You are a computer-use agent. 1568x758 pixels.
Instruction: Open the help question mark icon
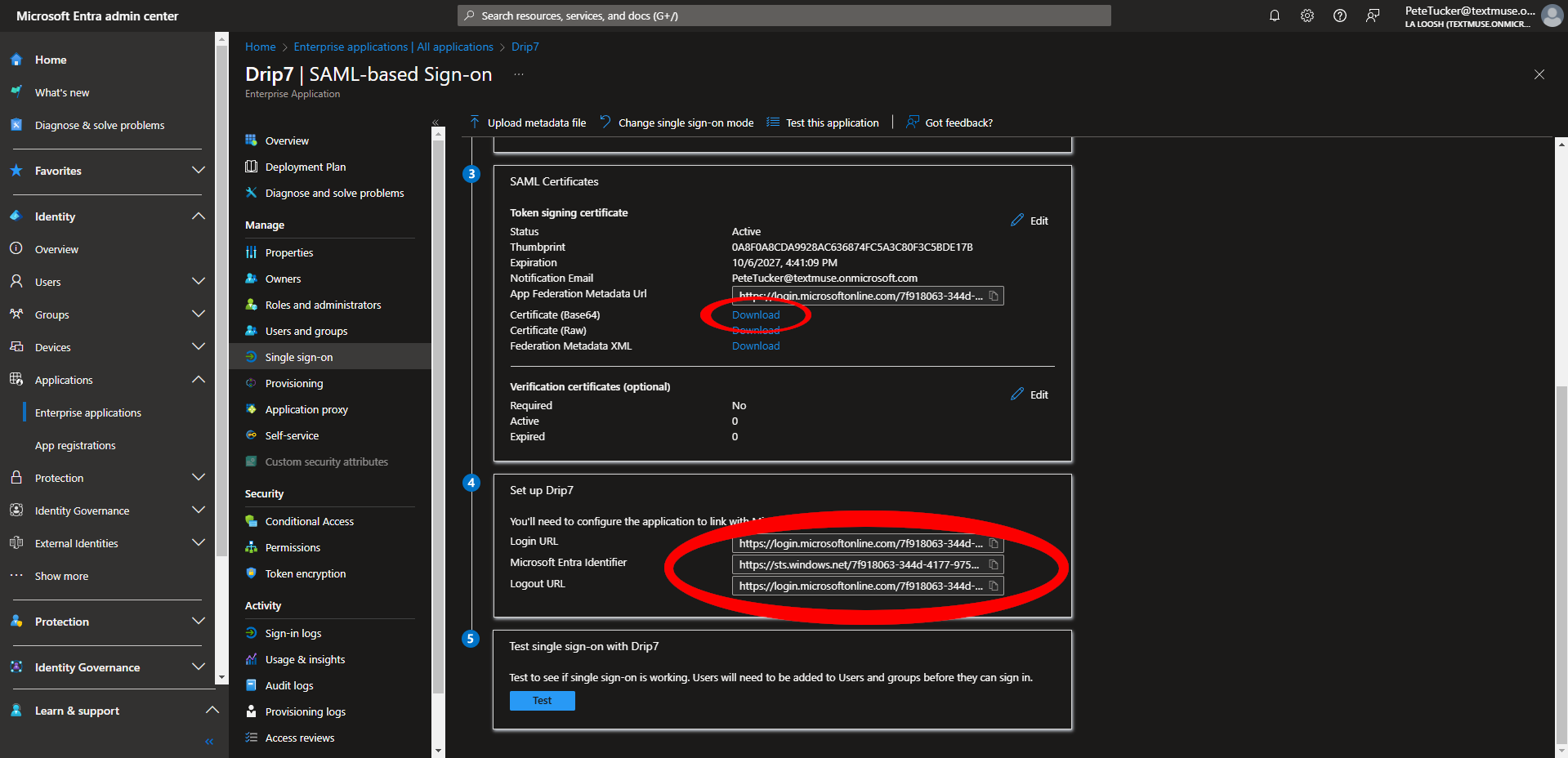point(1340,16)
